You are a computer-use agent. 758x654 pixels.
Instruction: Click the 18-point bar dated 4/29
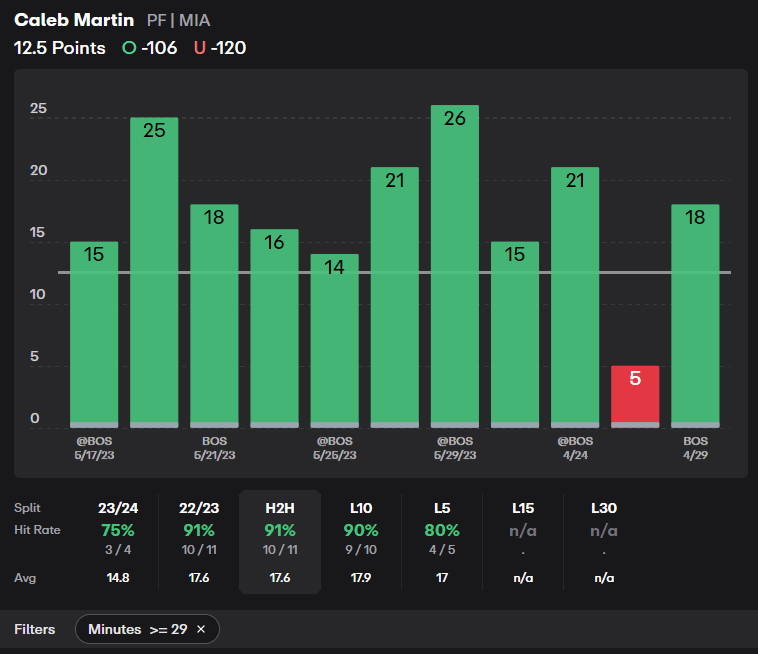(x=695, y=316)
